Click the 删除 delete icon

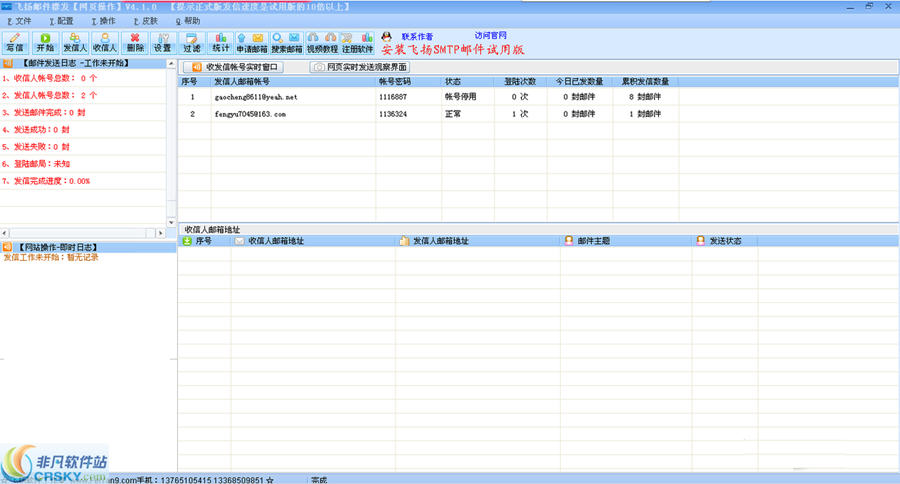(135, 43)
